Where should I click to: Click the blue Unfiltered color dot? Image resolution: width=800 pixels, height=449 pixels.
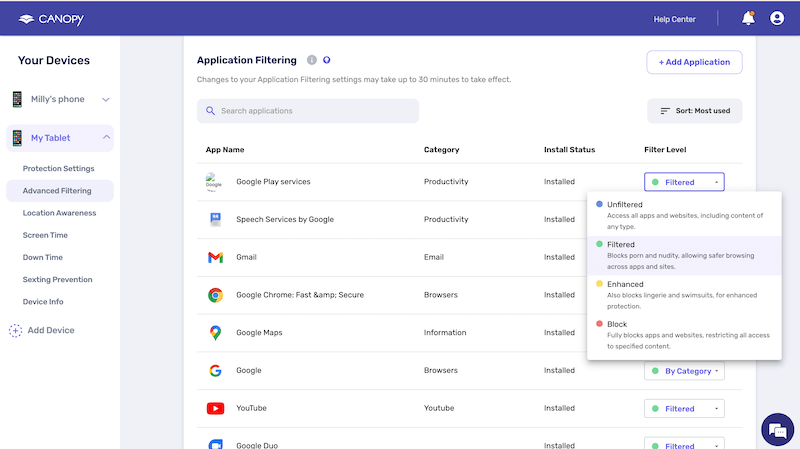pyautogui.click(x=599, y=204)
